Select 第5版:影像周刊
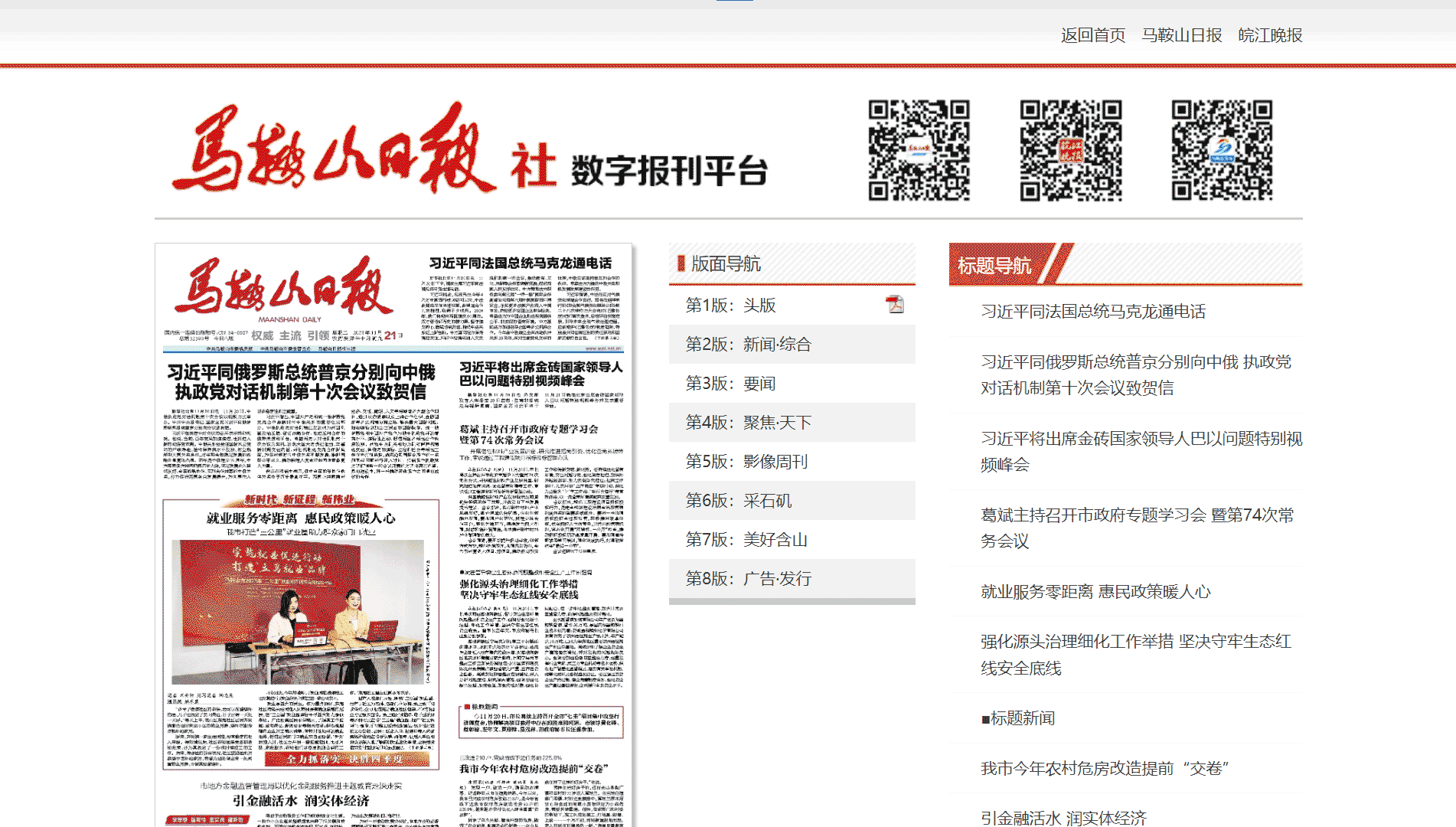1456x827 pixels. coord(746,461)
